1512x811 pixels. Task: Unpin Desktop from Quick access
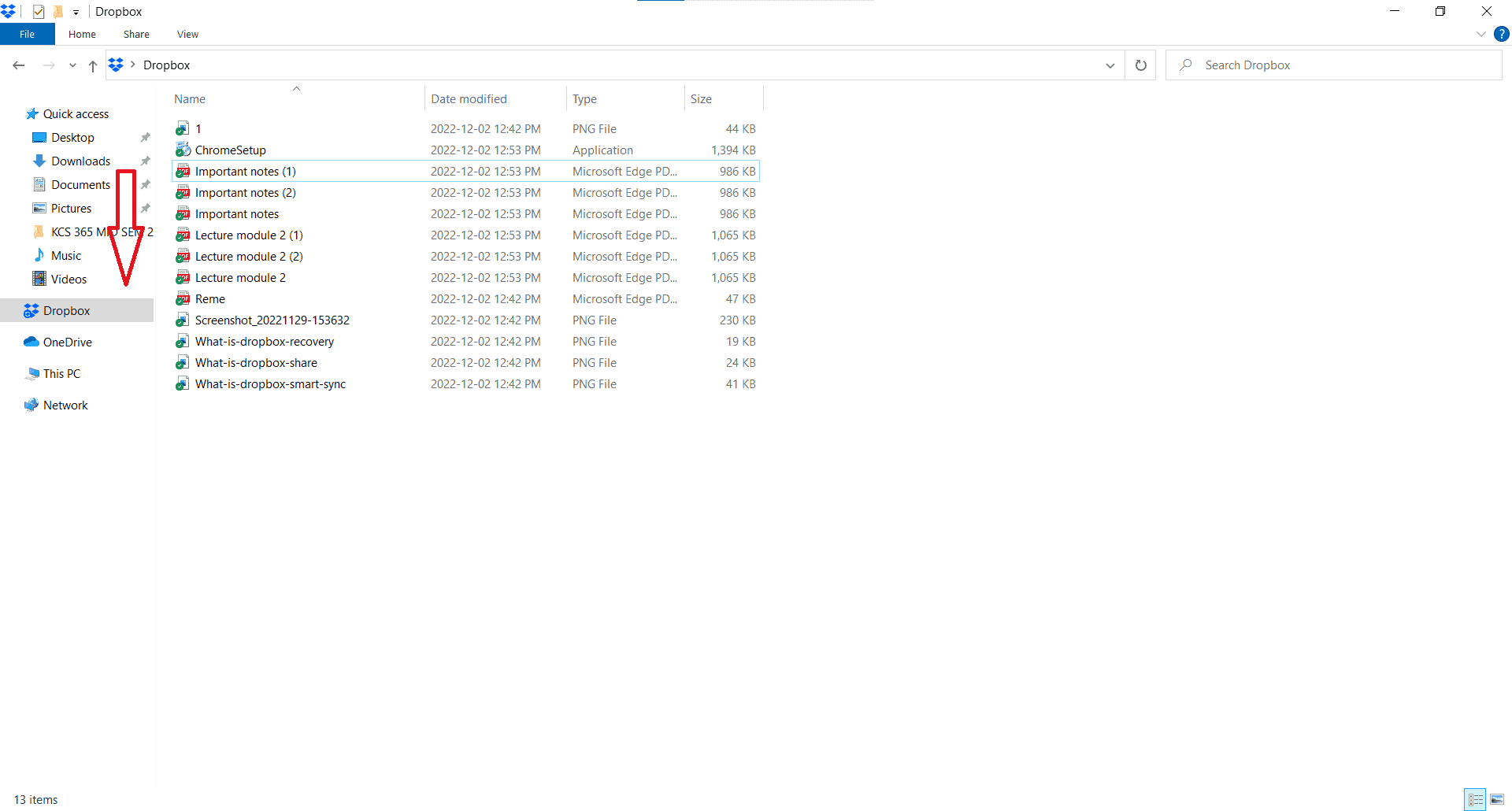coord(145,137)
